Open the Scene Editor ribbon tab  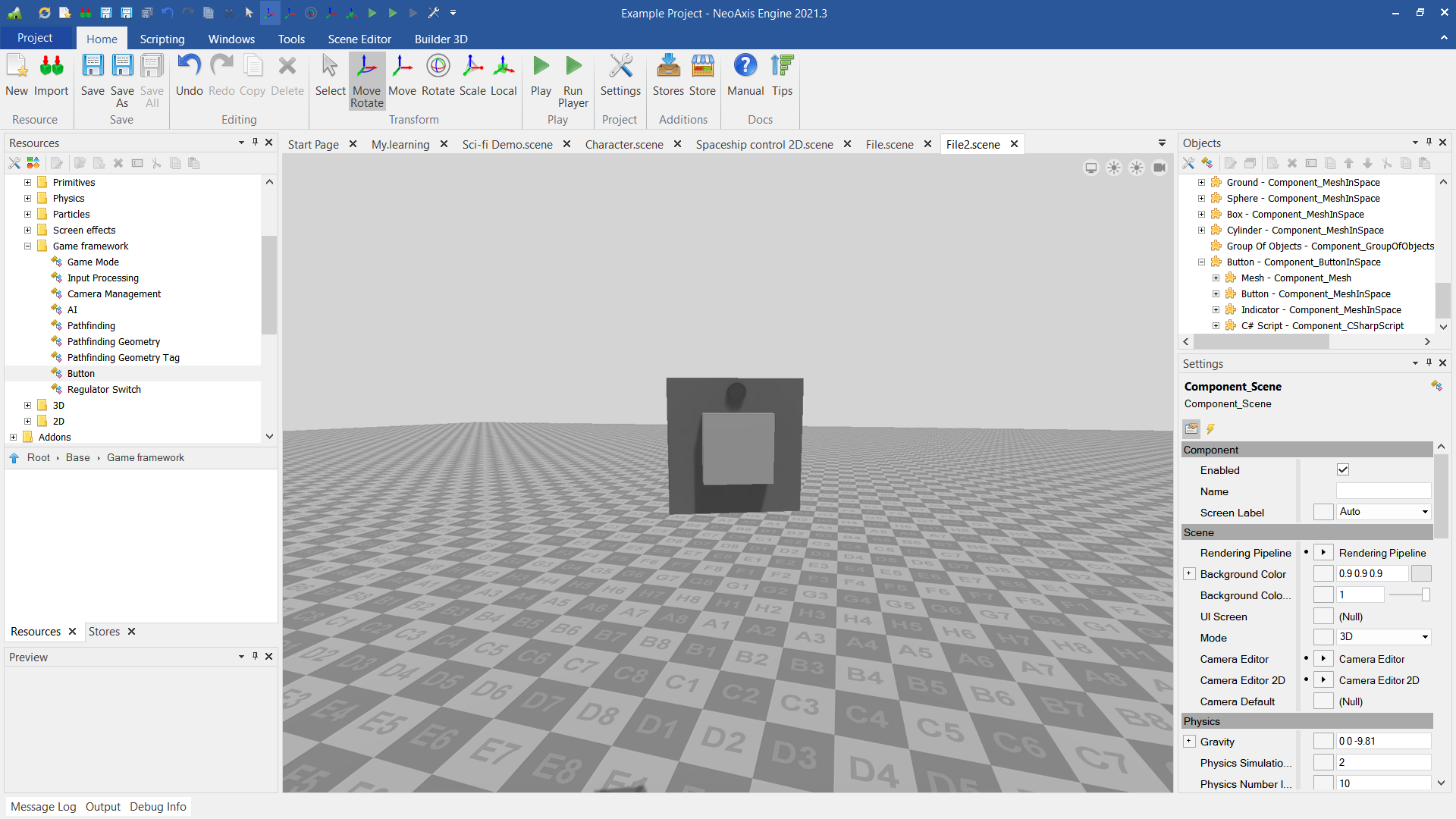pos(359,39)
